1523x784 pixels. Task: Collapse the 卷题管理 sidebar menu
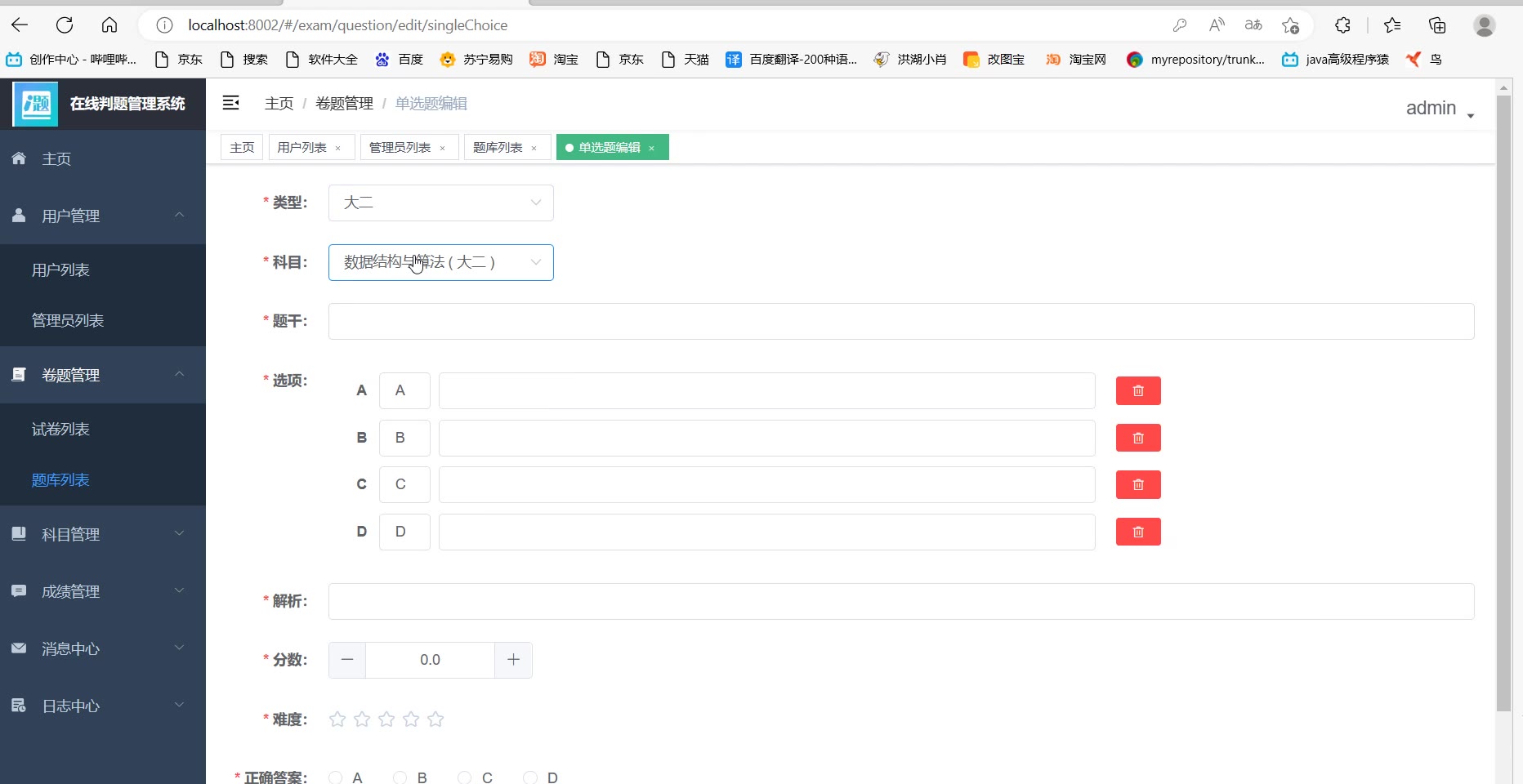(103, 375)
